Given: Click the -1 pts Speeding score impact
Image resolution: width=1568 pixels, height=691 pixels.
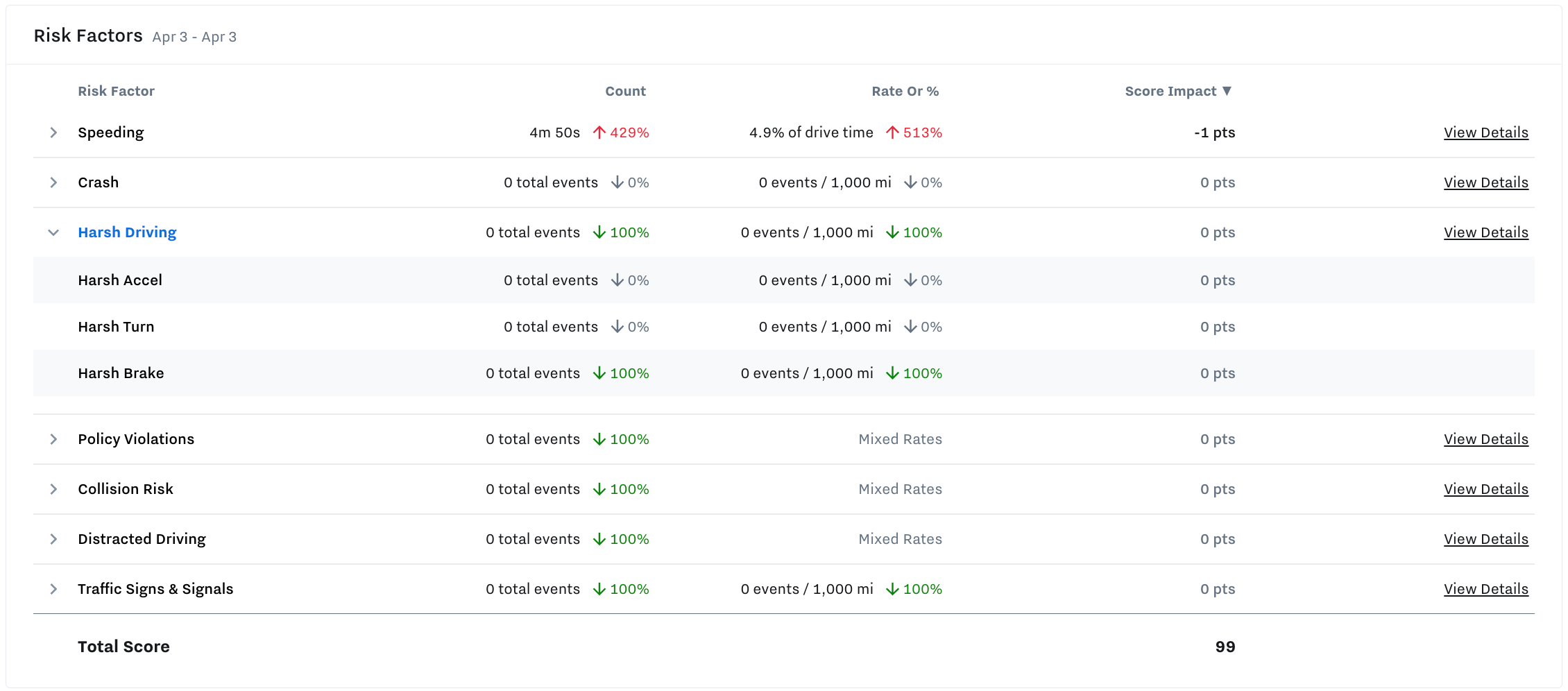Looking at the screenshot, I should coord(1214,133).
